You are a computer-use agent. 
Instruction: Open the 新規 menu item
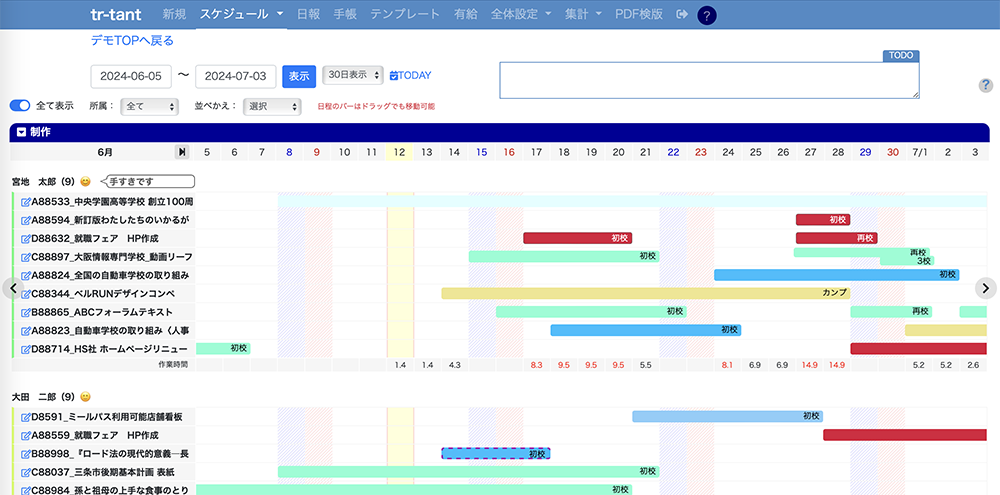coord(174,14)
